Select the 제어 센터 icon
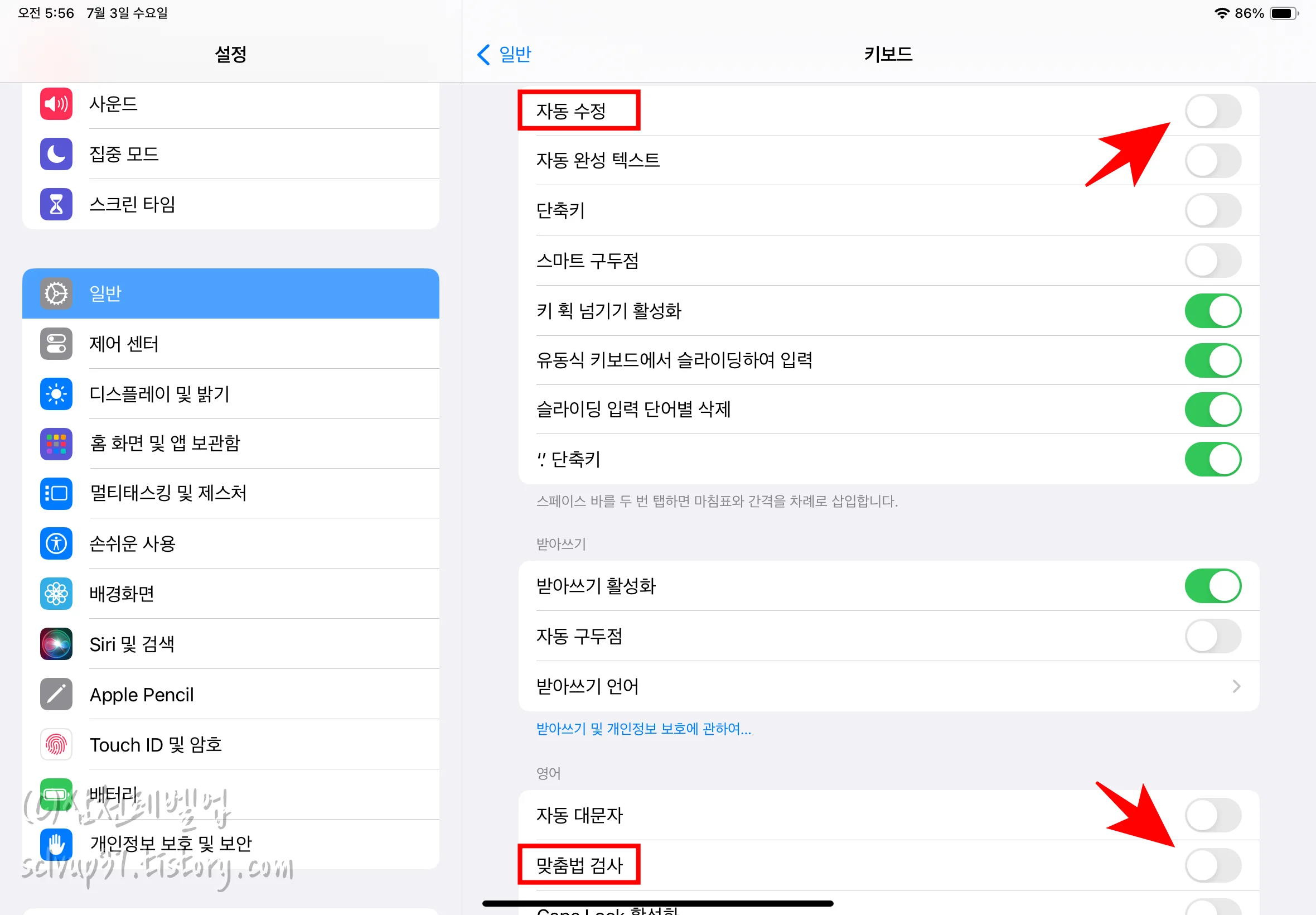The height and width of the screenshot is (915, 1316). click(56, 344)
